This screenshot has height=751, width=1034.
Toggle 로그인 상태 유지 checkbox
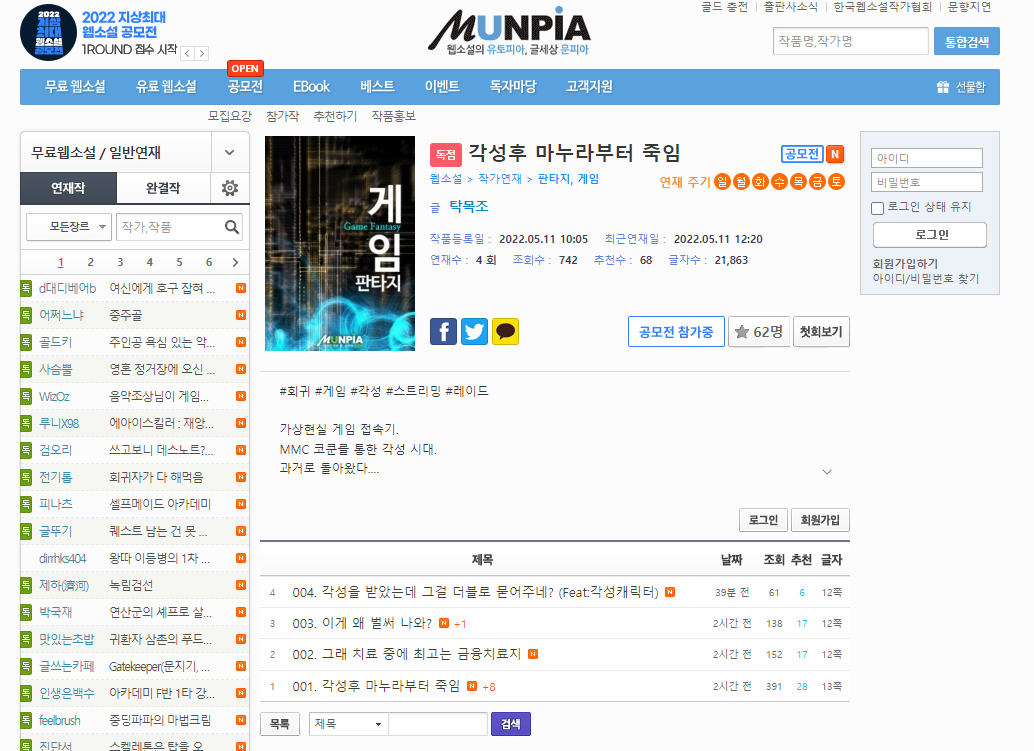878,208
